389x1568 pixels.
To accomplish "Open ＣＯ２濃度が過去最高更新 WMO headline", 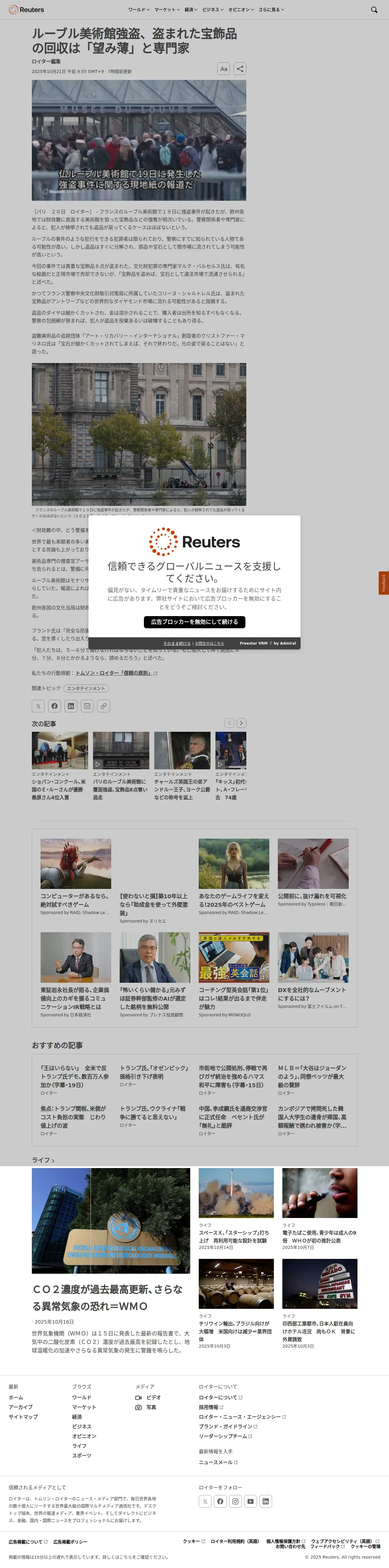I will (x=108, y=1298).
